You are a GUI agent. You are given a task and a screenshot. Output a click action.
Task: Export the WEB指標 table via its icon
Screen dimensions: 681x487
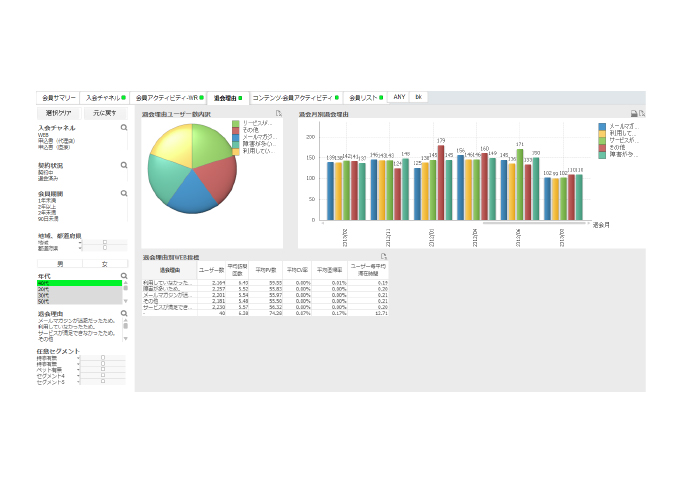[384, 257]
